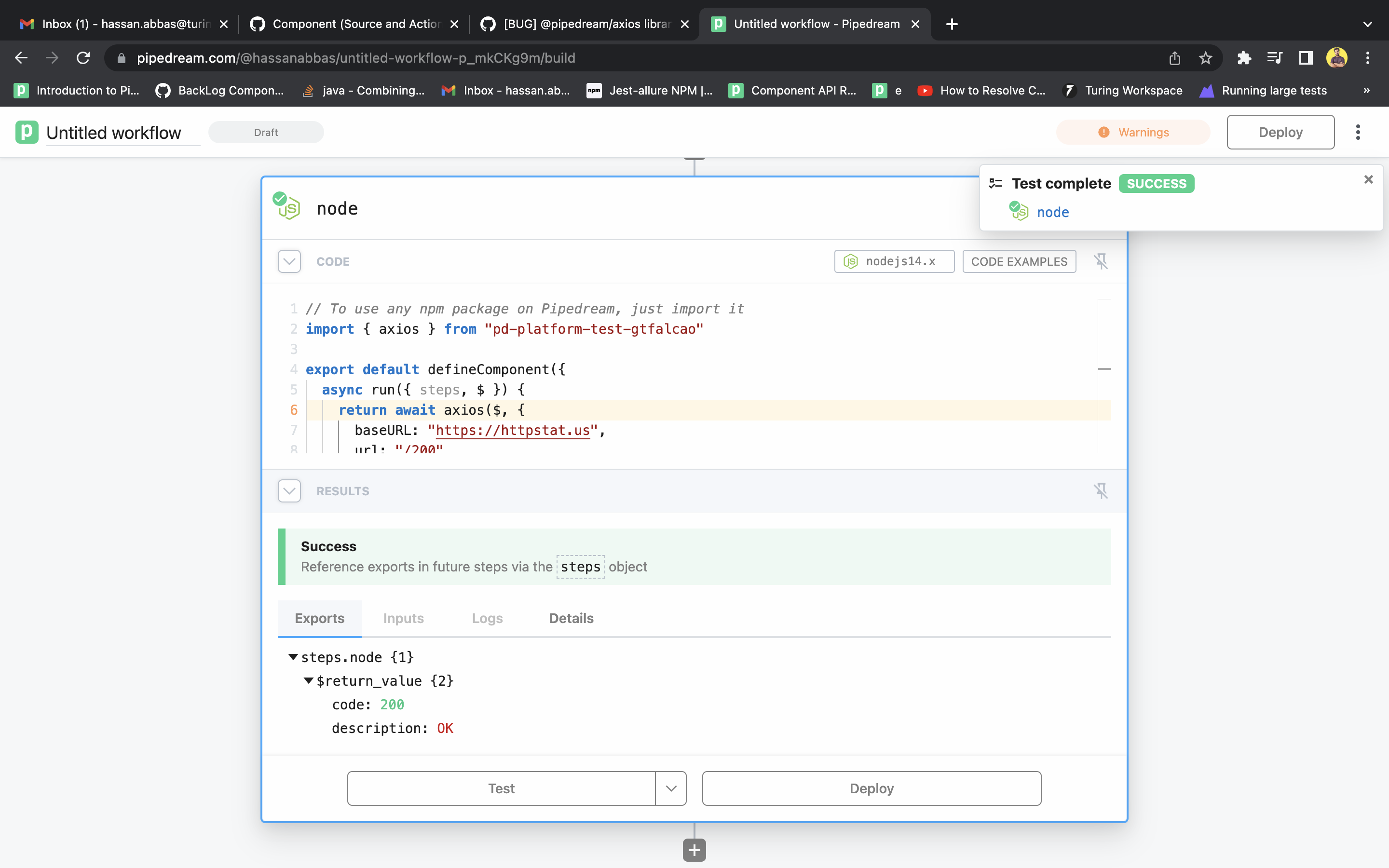The image size is (1389, 868).
Task: Switch to the Details tab
Action: click(x=571, y=618)
